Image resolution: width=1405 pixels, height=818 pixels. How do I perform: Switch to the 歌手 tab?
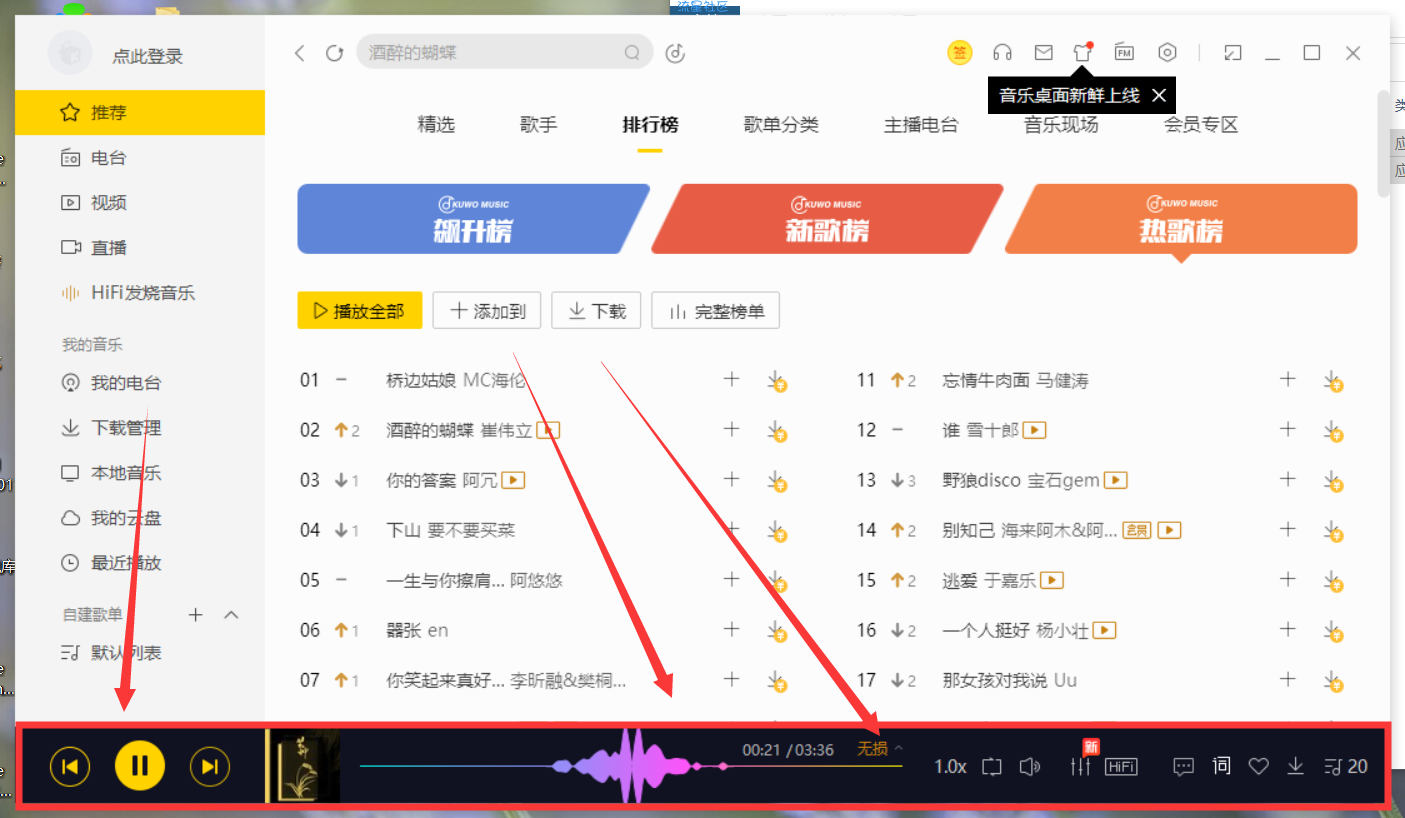[x=539, y=125]
